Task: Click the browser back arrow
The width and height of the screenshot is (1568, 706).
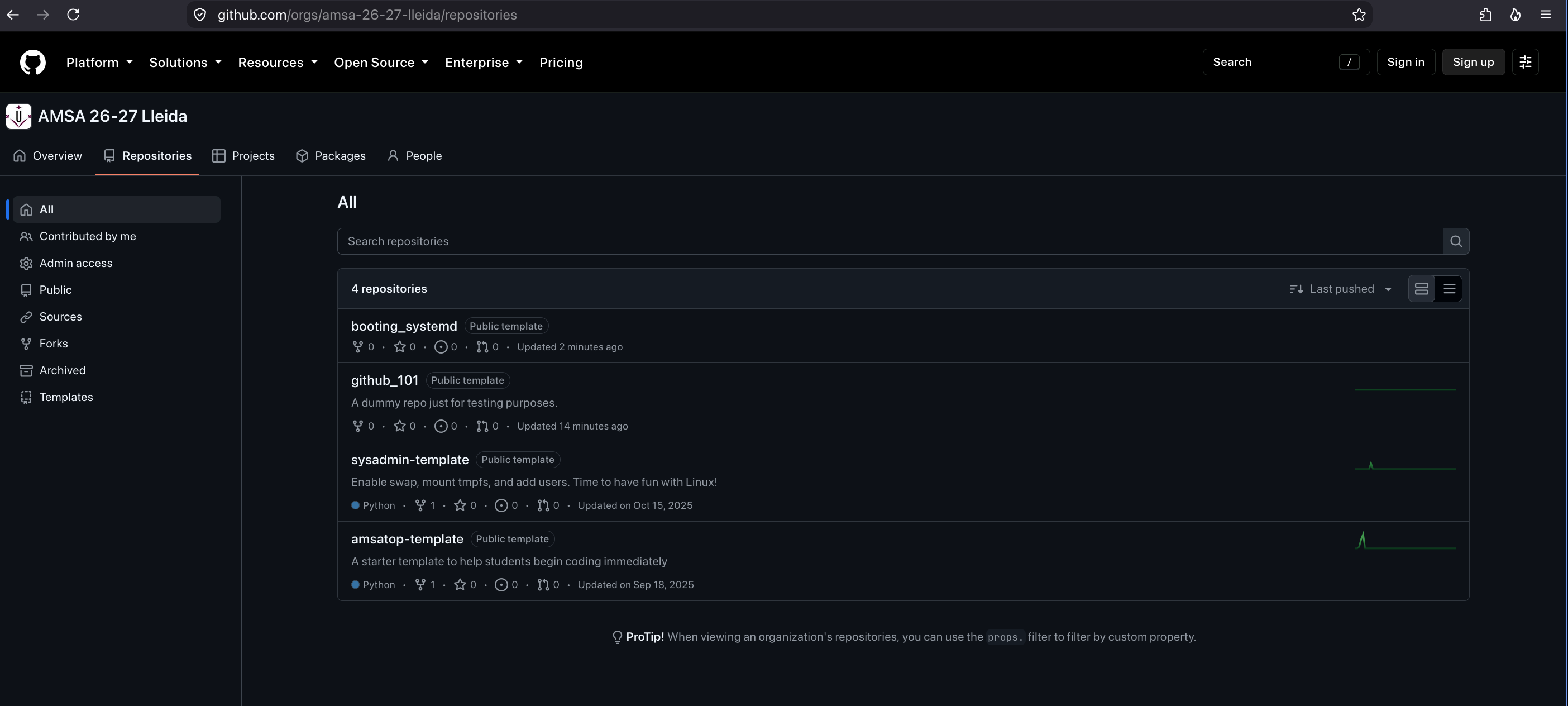Action: 13,15
